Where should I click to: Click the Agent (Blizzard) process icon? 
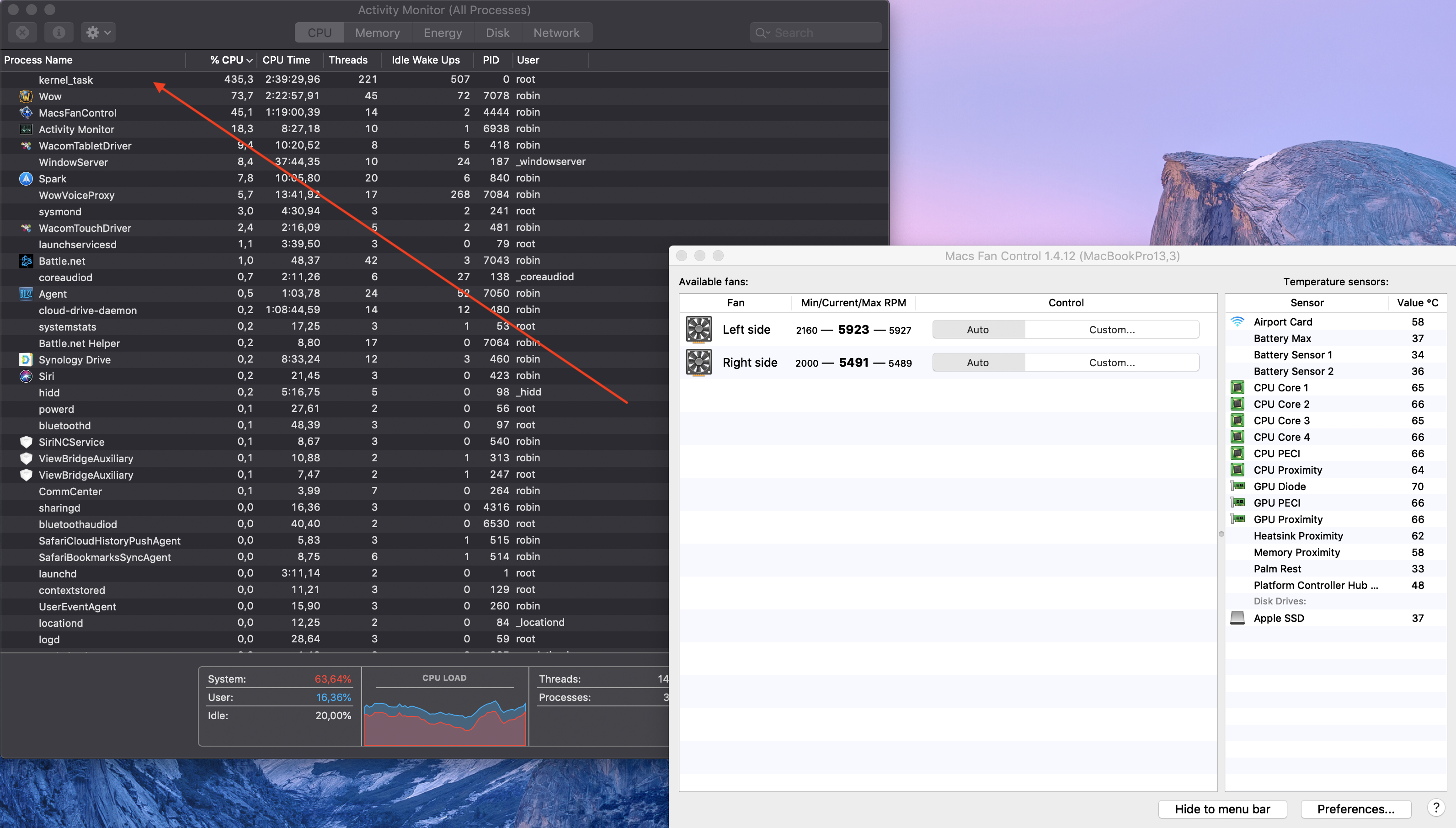pos(26,294)
